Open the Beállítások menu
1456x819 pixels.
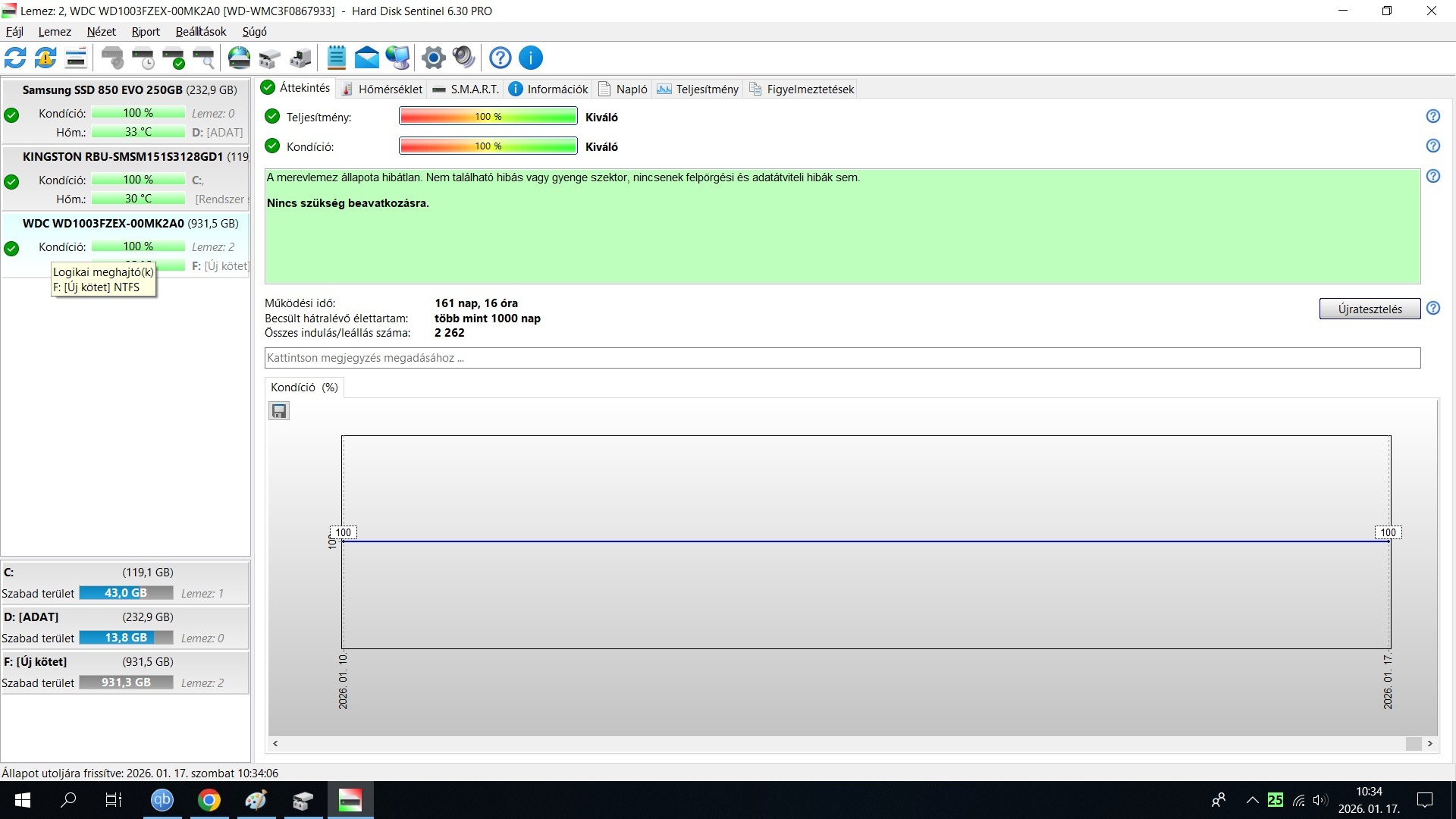click(201, 32)
